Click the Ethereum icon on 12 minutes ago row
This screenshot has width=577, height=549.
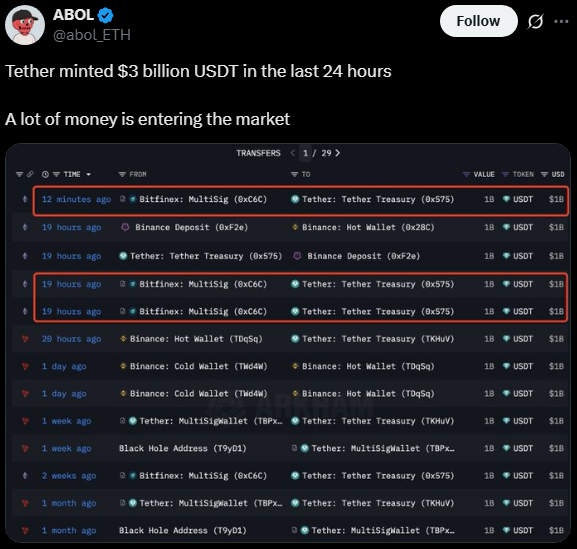[25, 199]
